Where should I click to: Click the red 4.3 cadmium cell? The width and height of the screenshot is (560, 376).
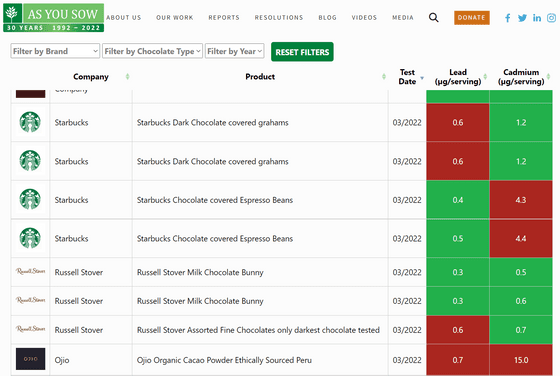pos(521,200)
